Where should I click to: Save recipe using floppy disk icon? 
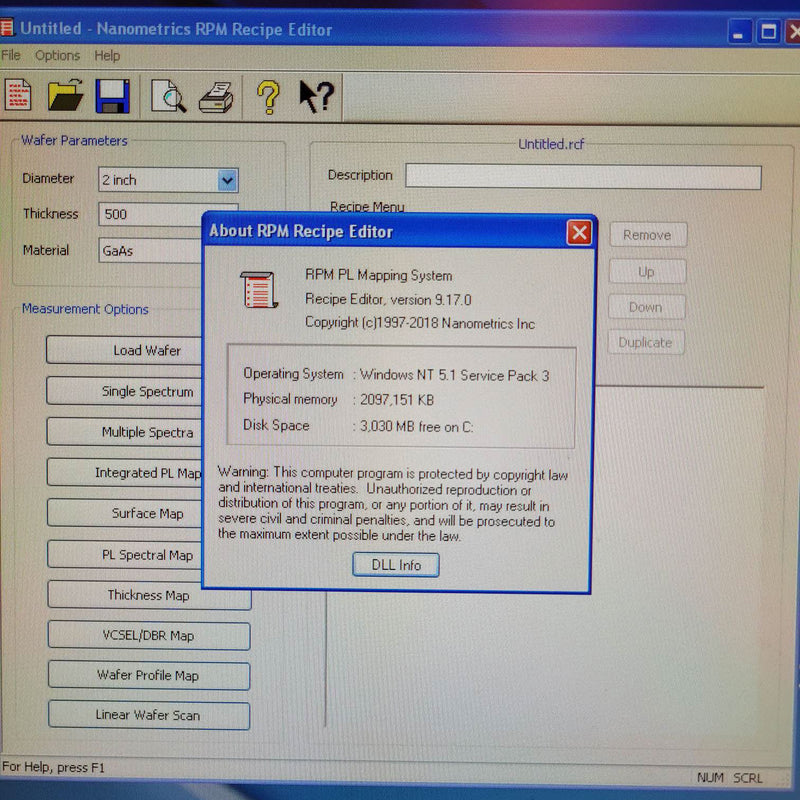pos(113,96)
